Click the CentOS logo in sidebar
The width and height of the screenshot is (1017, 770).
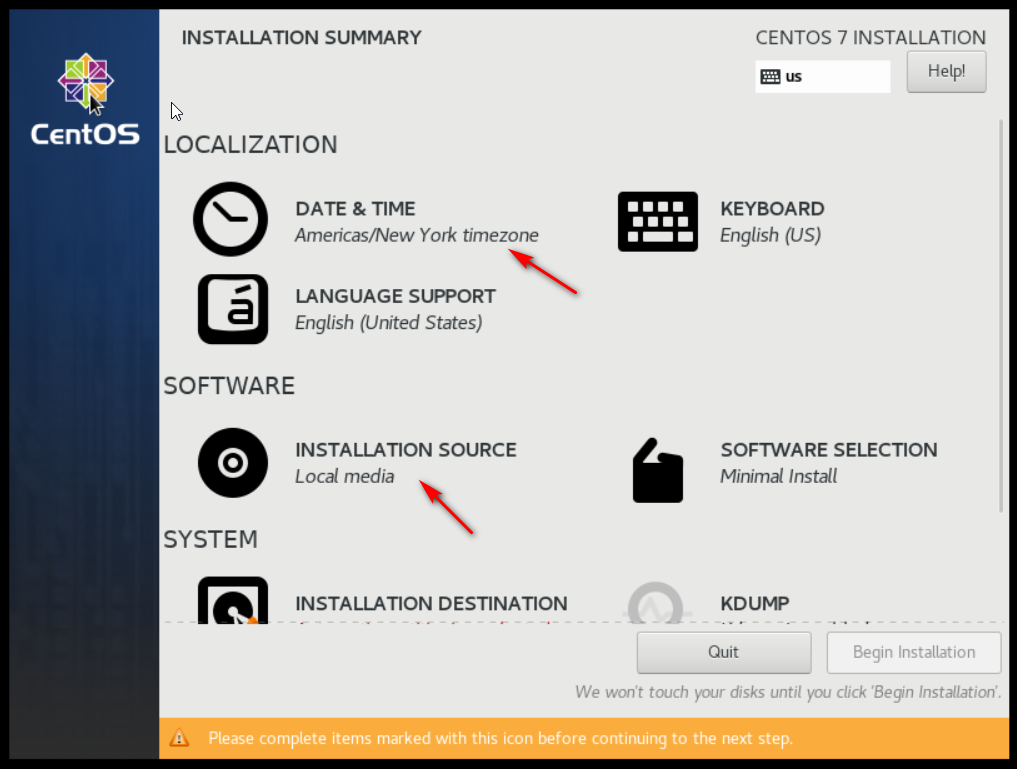(86, 99)
